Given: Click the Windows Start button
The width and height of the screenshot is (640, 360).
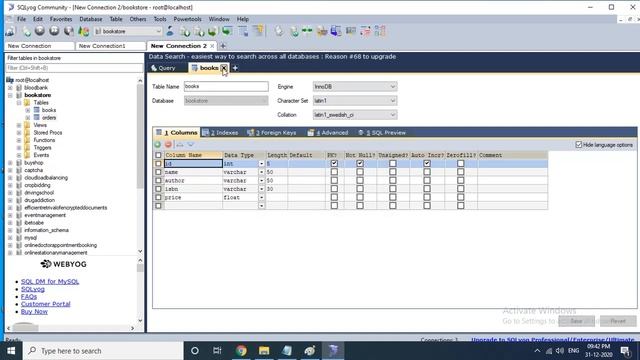Looking at the screenshot, I should point(11,351).
